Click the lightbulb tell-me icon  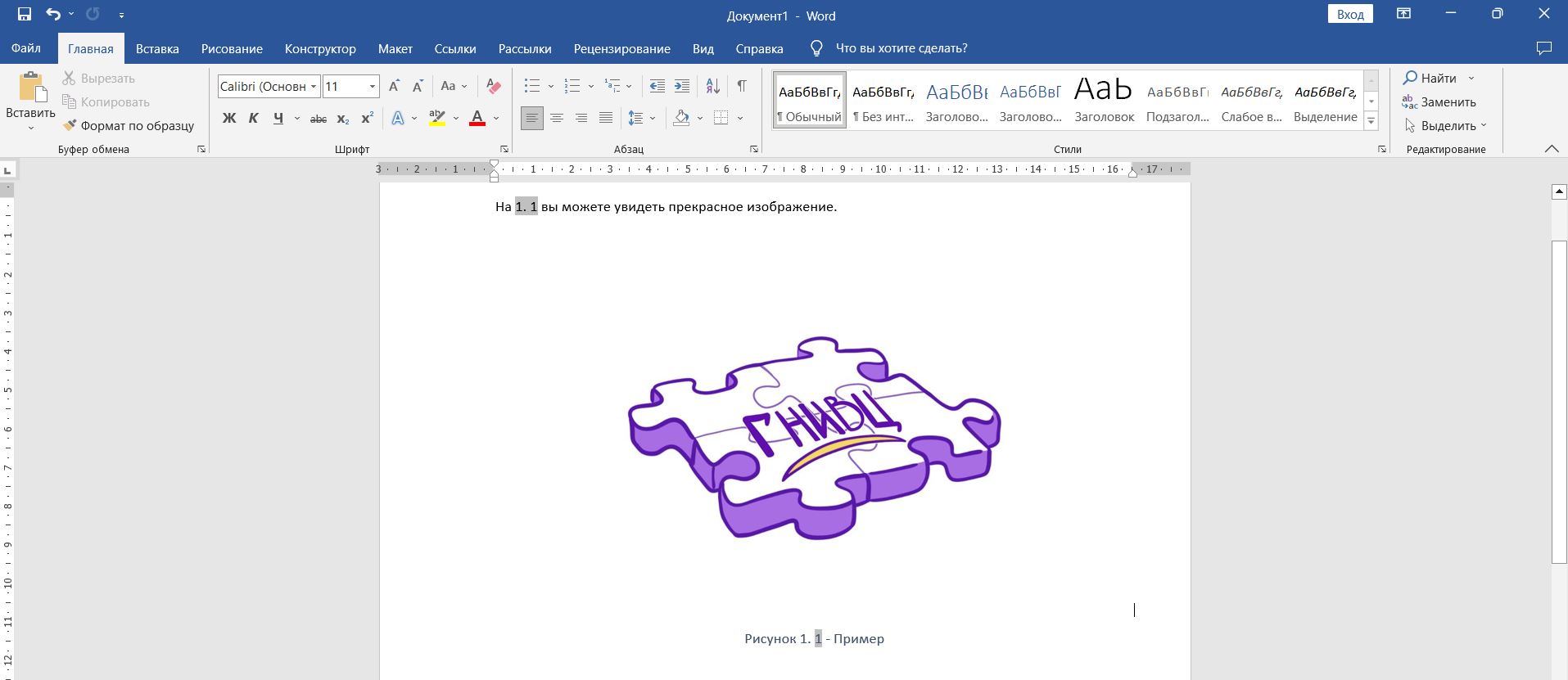pyautogui.click(x=816, y=48)
